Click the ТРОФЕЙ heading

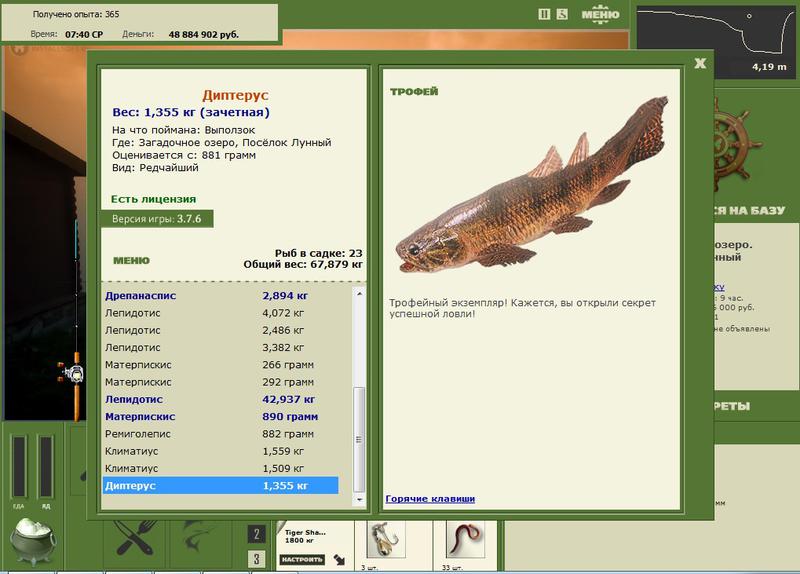(414, 92)
